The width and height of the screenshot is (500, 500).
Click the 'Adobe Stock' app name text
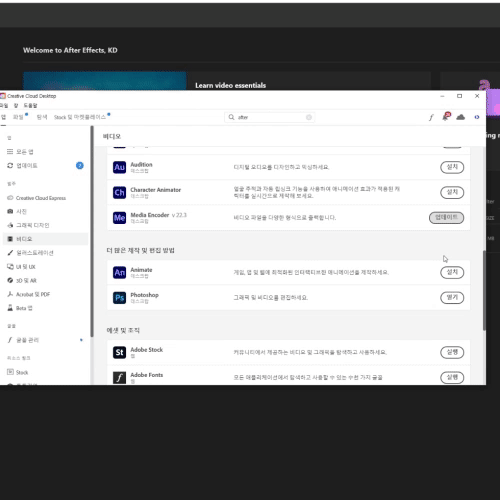coord(146,350)
